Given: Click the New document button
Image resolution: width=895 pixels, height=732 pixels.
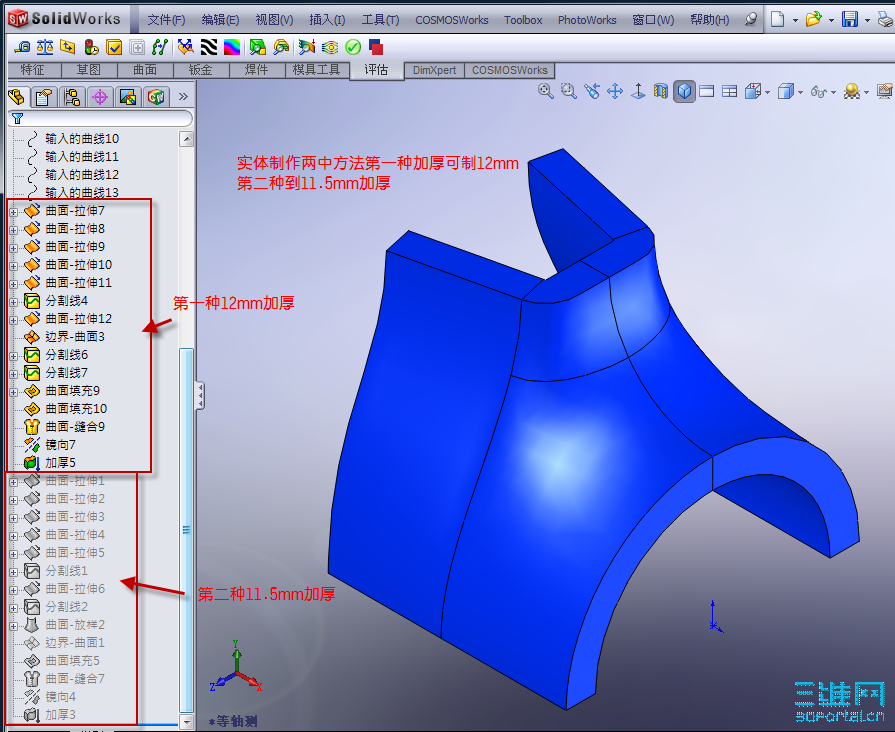Looking at the screenshot, I should 777,19.
